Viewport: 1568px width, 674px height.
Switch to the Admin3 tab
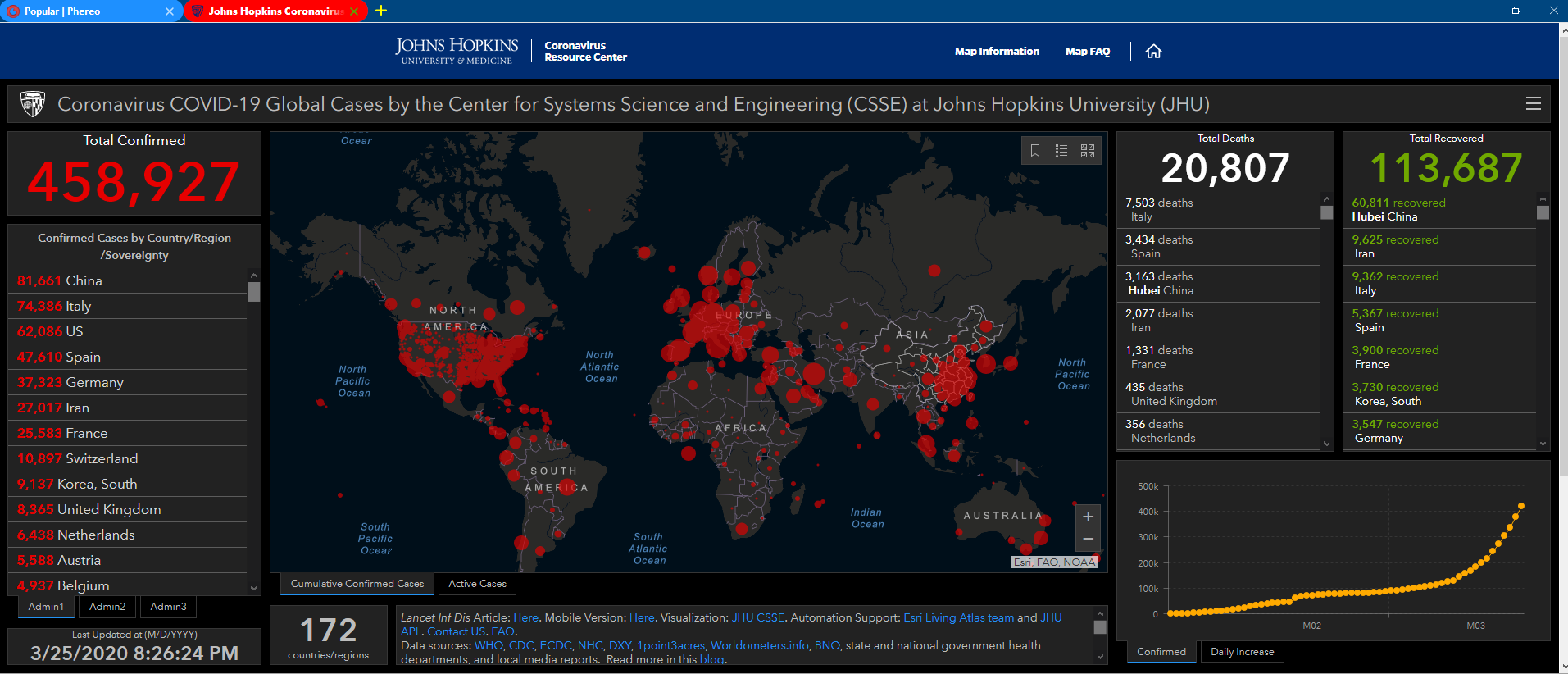(168, 607)
